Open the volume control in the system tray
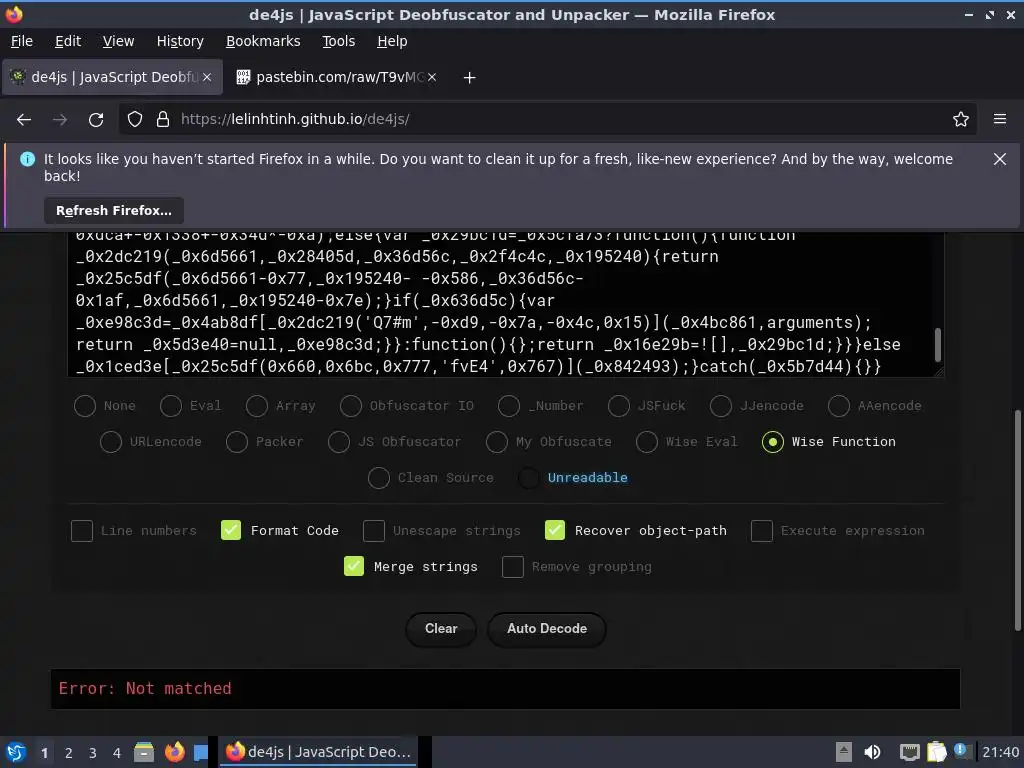1024x768 pixels. (x=872, y=752)
